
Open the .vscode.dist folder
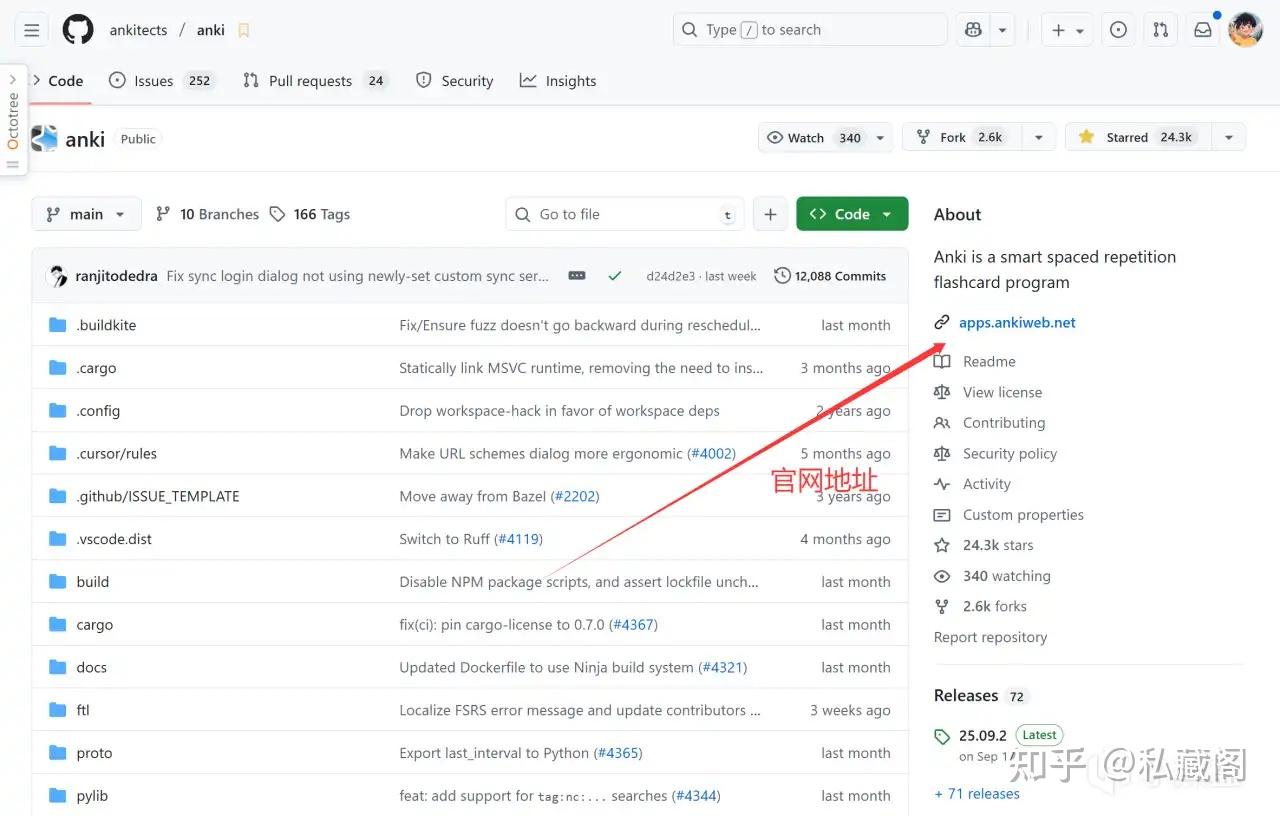(114, 539)
